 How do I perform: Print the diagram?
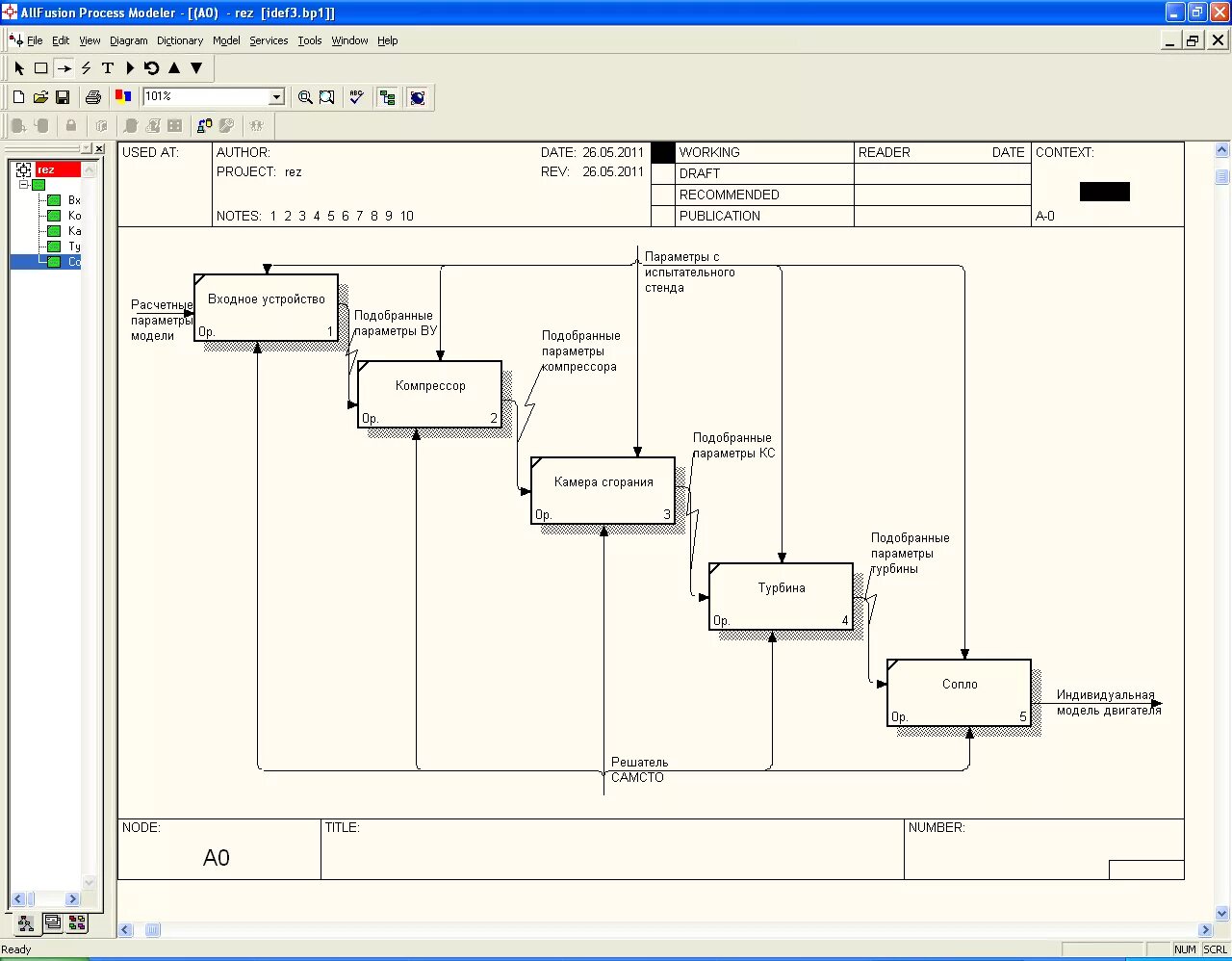pos(93,97)
